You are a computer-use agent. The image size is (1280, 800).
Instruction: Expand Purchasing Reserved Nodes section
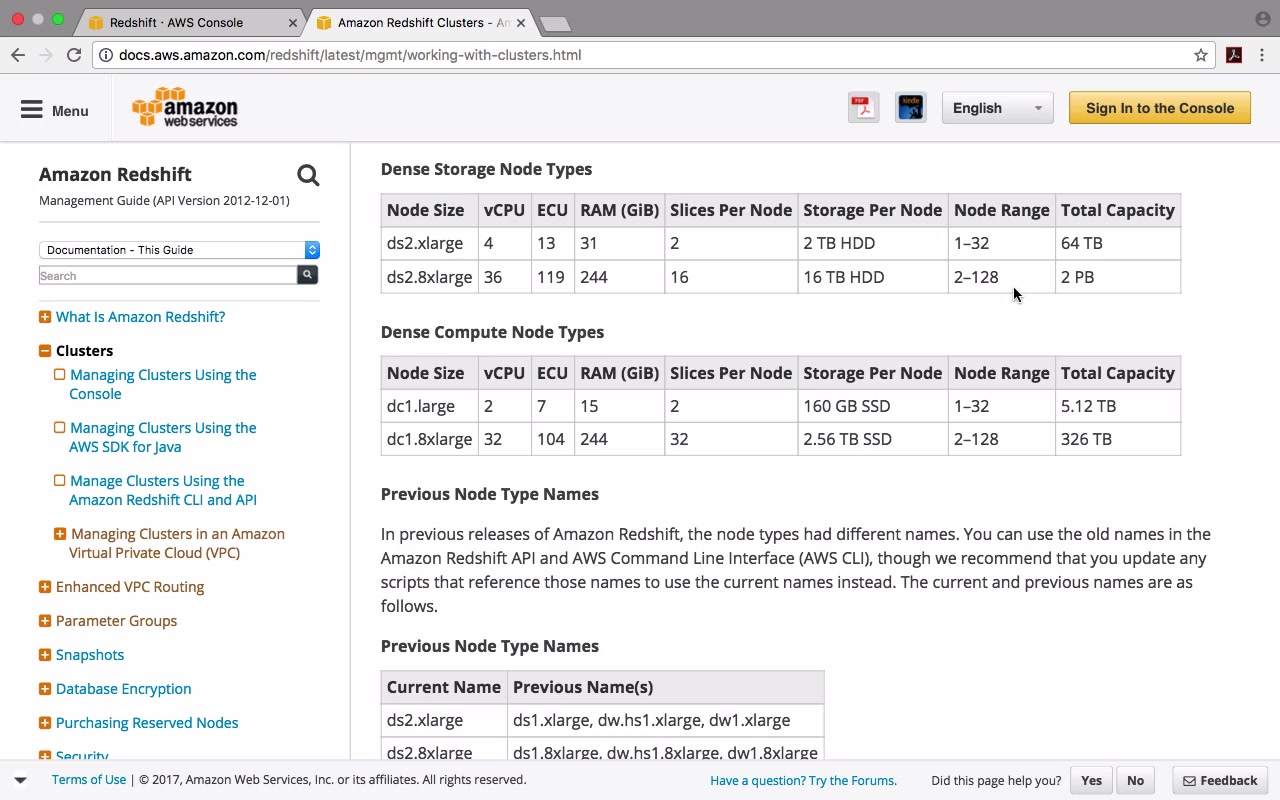[x=45, y=723]
